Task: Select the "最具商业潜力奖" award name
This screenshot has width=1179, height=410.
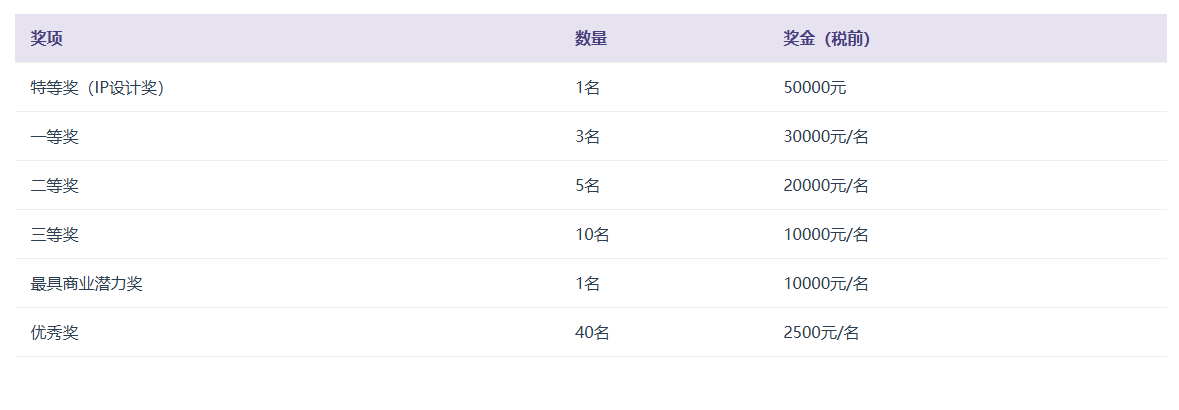Action: click(87, 284)
